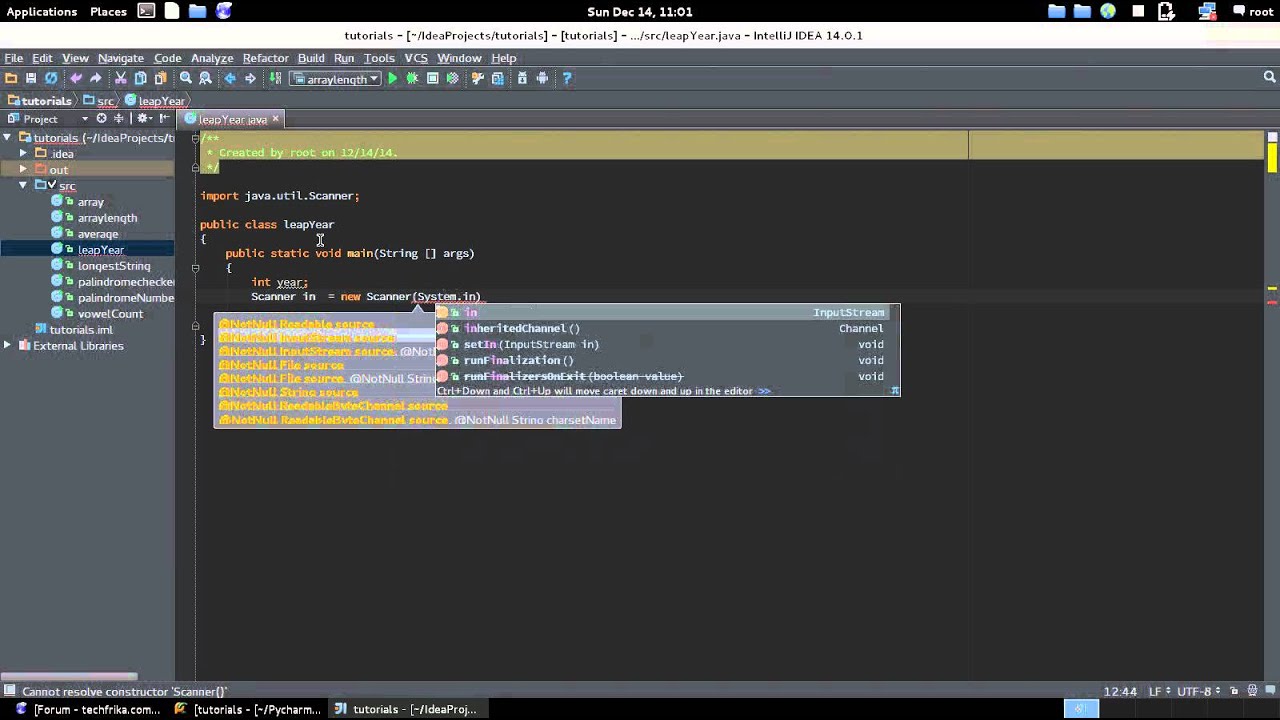The image size is (1280, 720).
Task: Expand out folder node
Action: pos(24,170)
